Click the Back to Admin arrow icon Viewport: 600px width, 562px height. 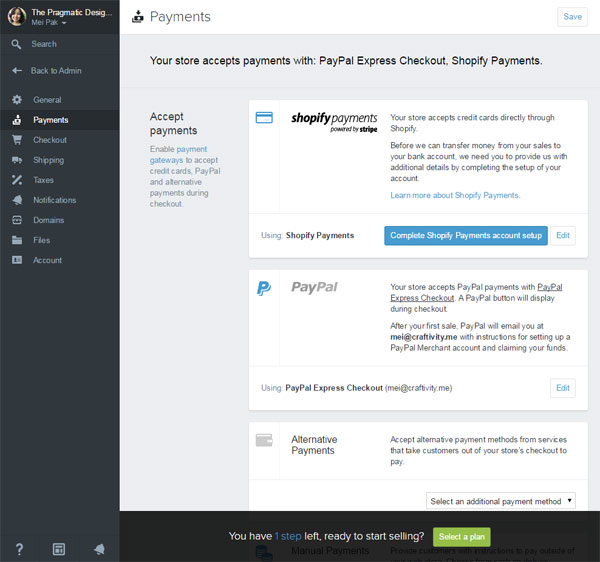[17, 70]
